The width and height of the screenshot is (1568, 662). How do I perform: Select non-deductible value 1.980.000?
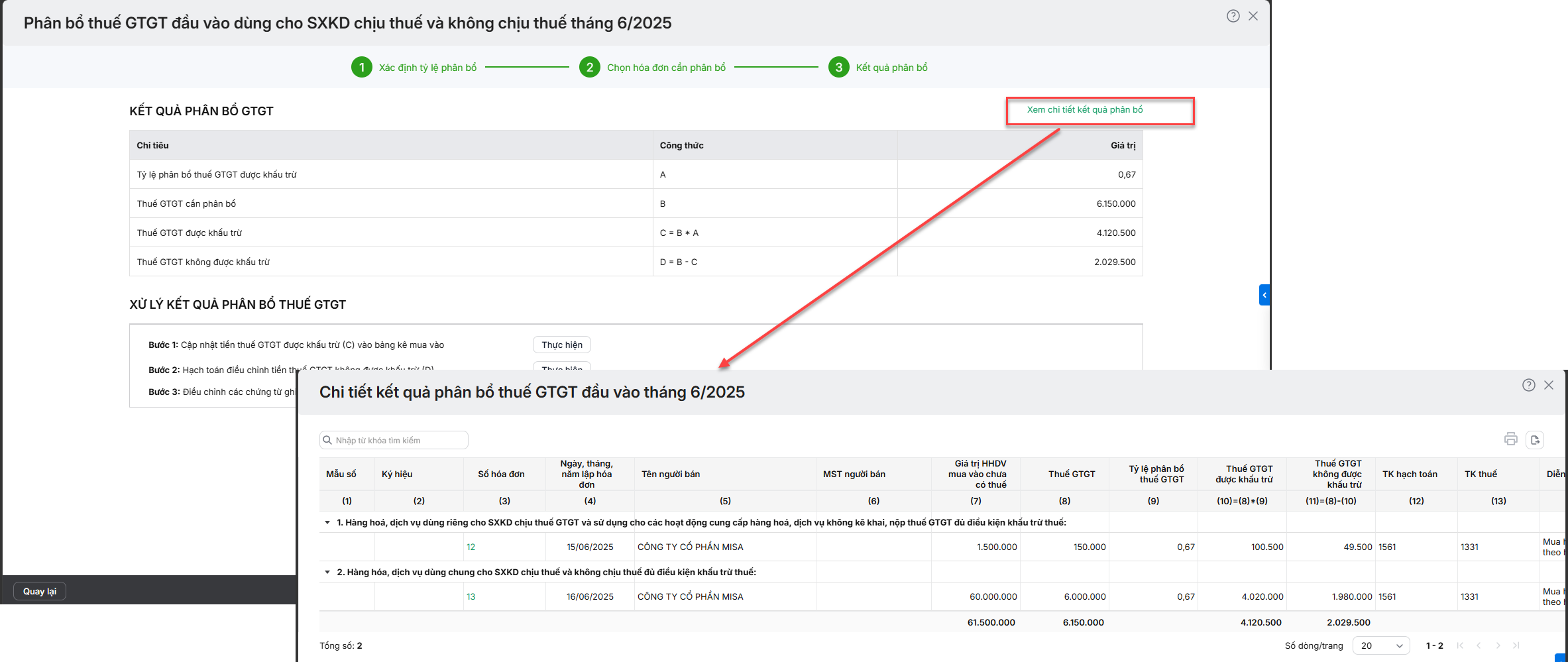click(1352, 596)
